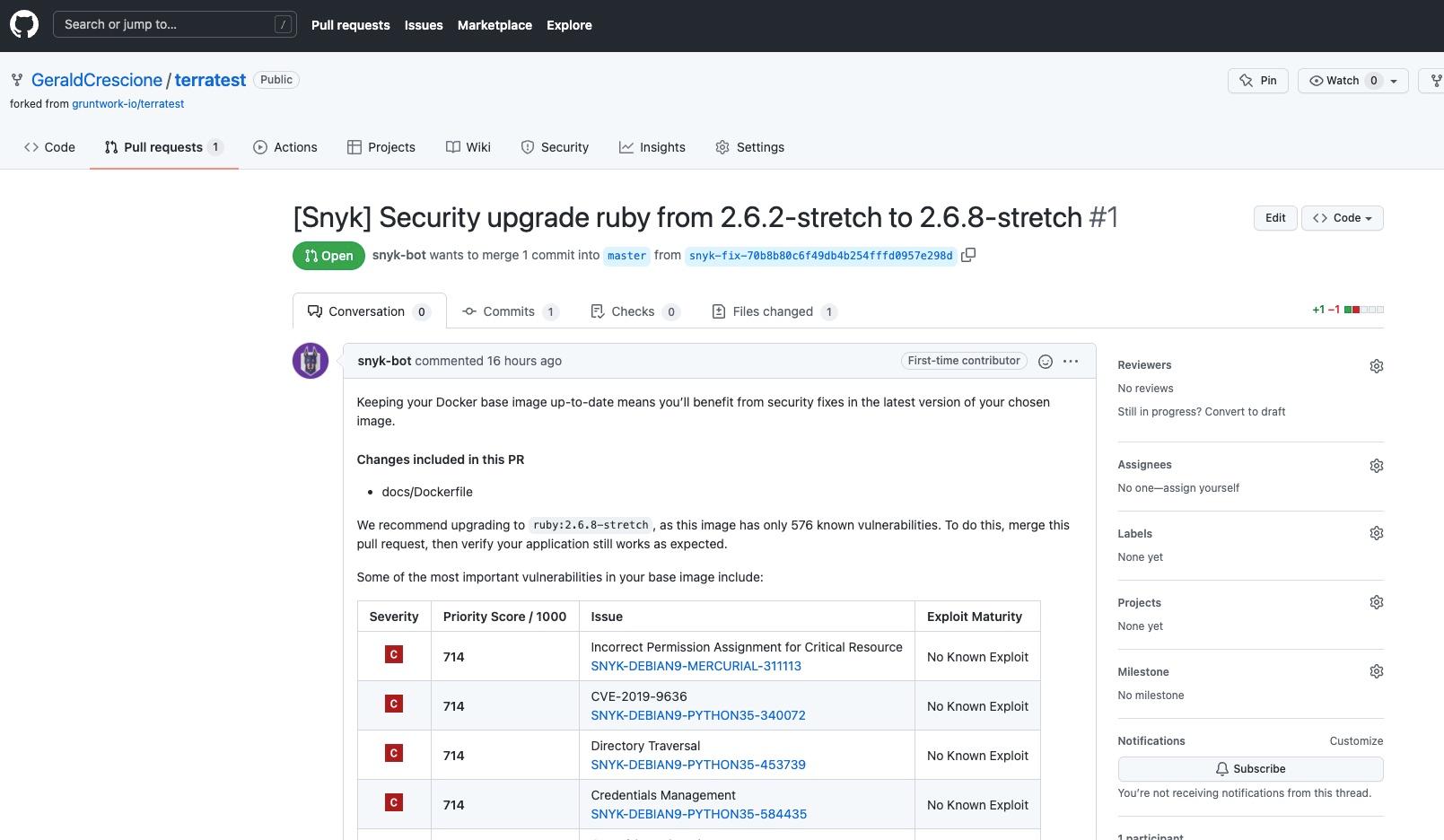Open the Security tab

[555, 147]
